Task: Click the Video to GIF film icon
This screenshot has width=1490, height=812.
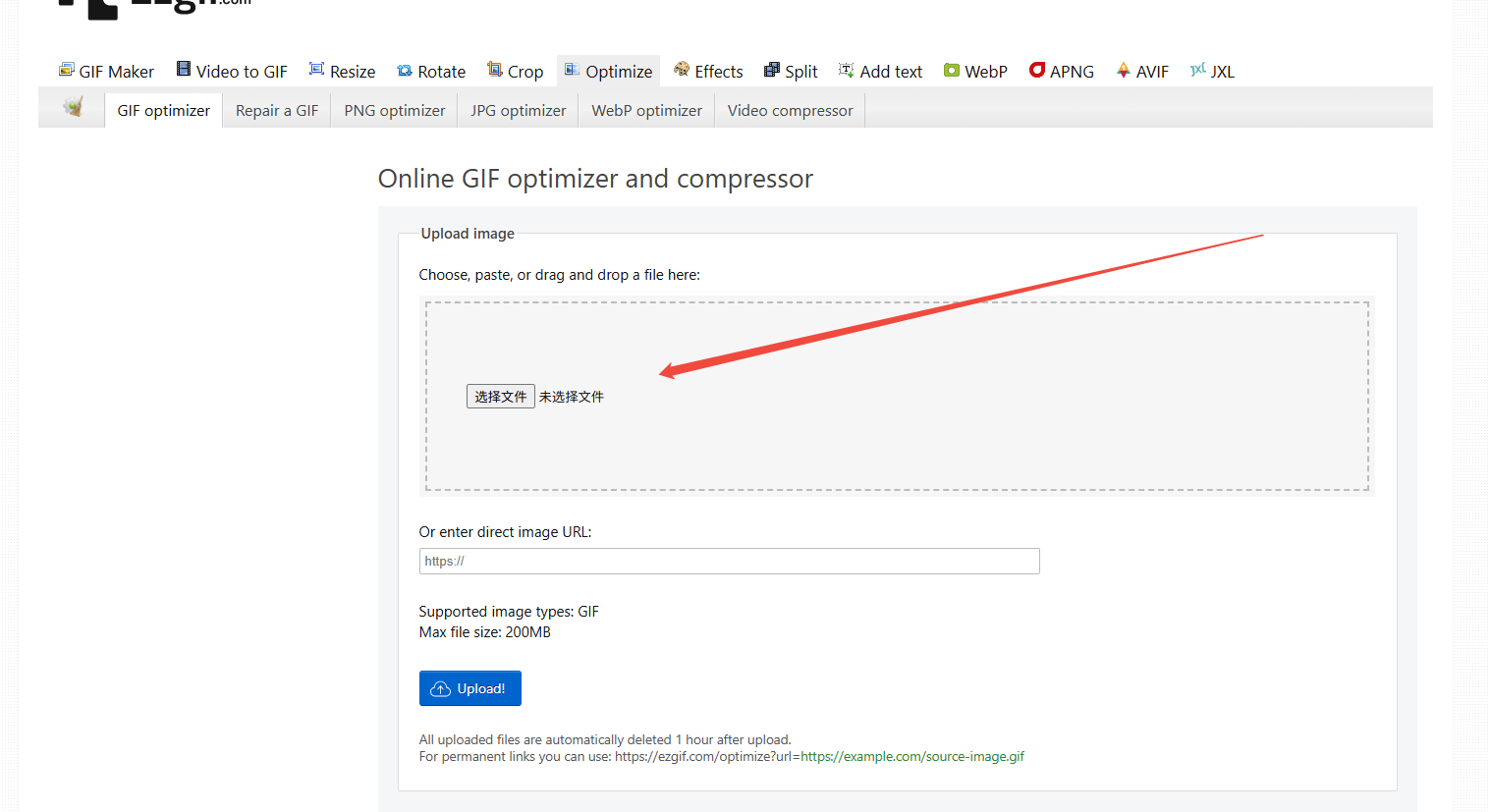Action: coord(184,69)
